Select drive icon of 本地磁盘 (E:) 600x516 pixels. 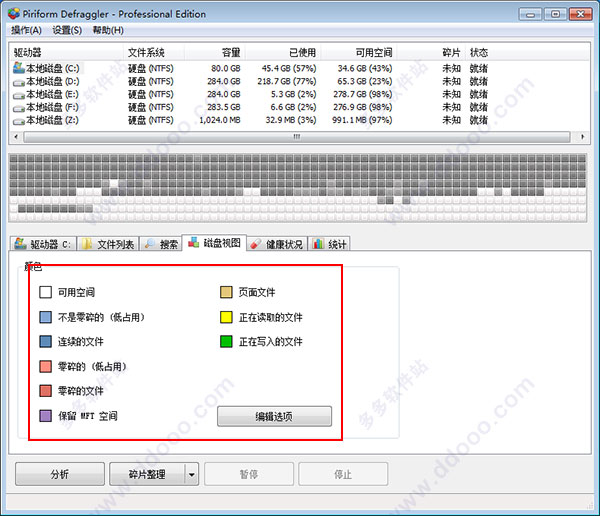pyautogui.click(x=19, y=95)
